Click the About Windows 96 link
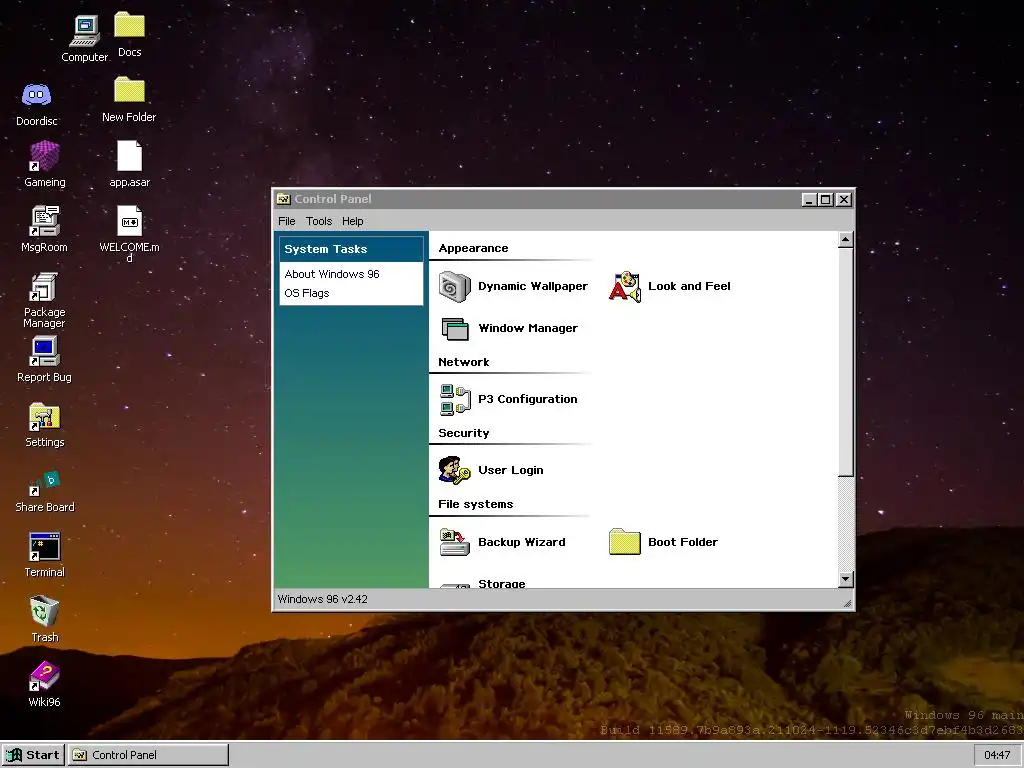The image size is (1024, 768). point(332,274)
